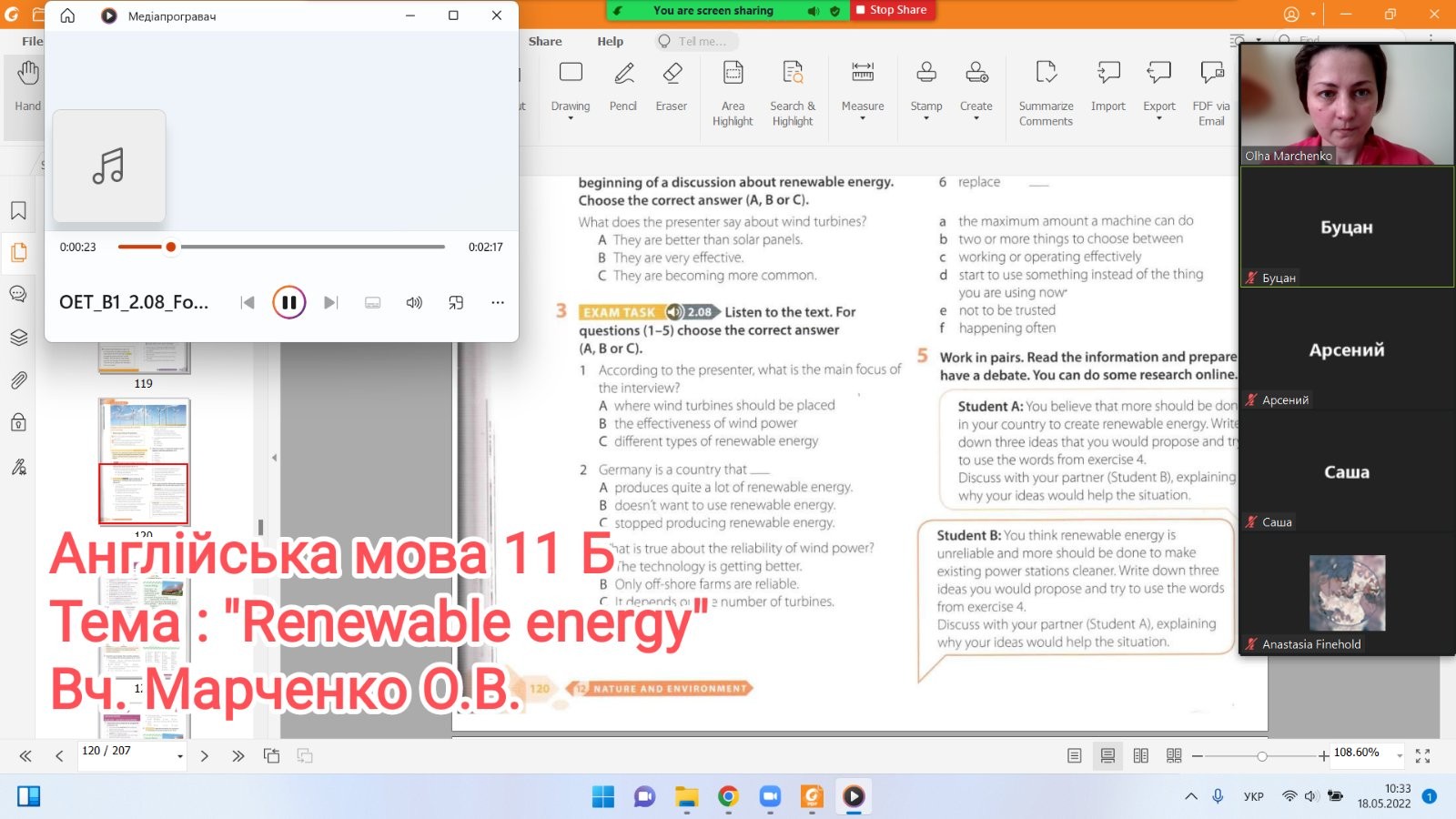Click the Summarize Comments icon
The image size is (1456, 819).
click(x=1046, y=91)
